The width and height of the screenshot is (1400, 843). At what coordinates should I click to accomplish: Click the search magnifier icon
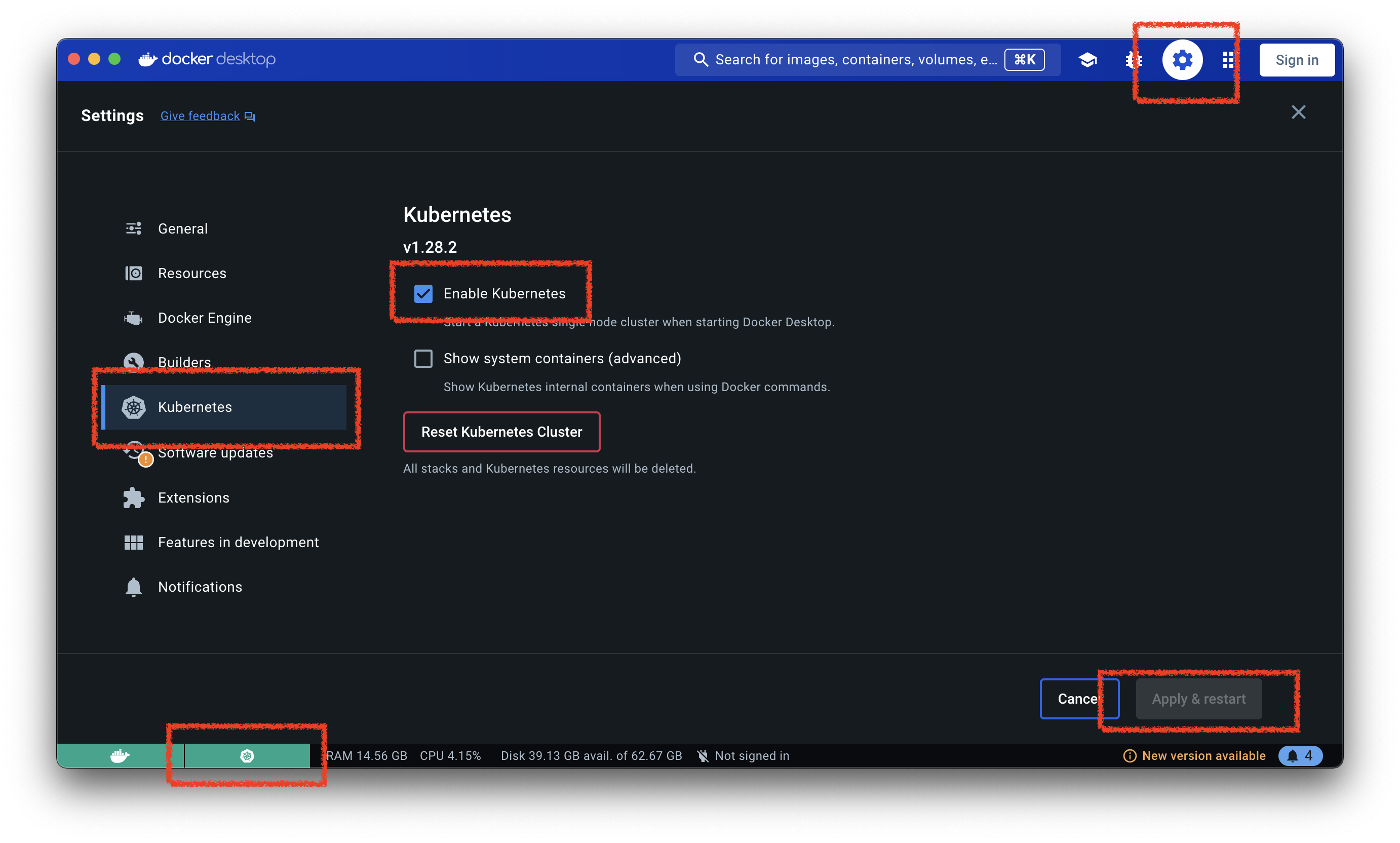pyautogui.click(x=701, y=60)
